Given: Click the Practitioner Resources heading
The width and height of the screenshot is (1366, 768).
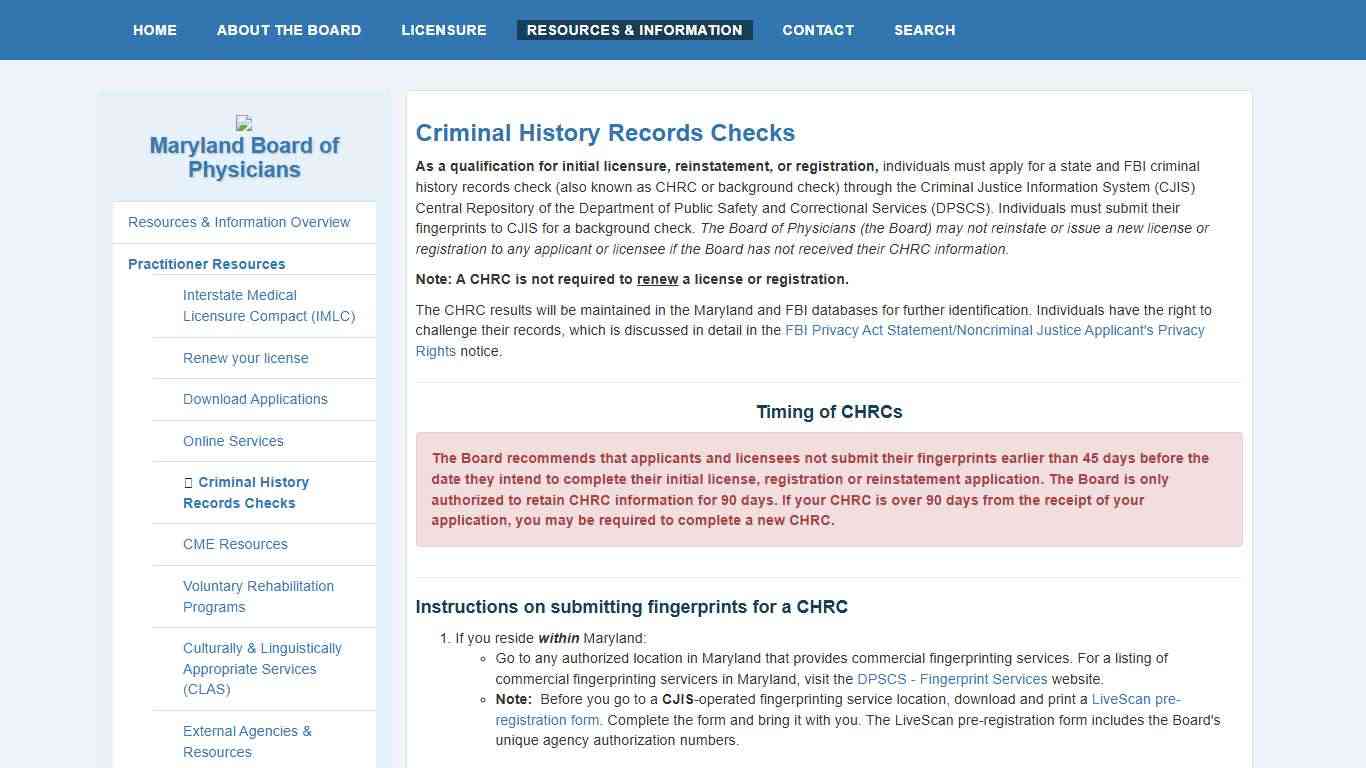Looking at the screenshot, I should tap(206, 263).
